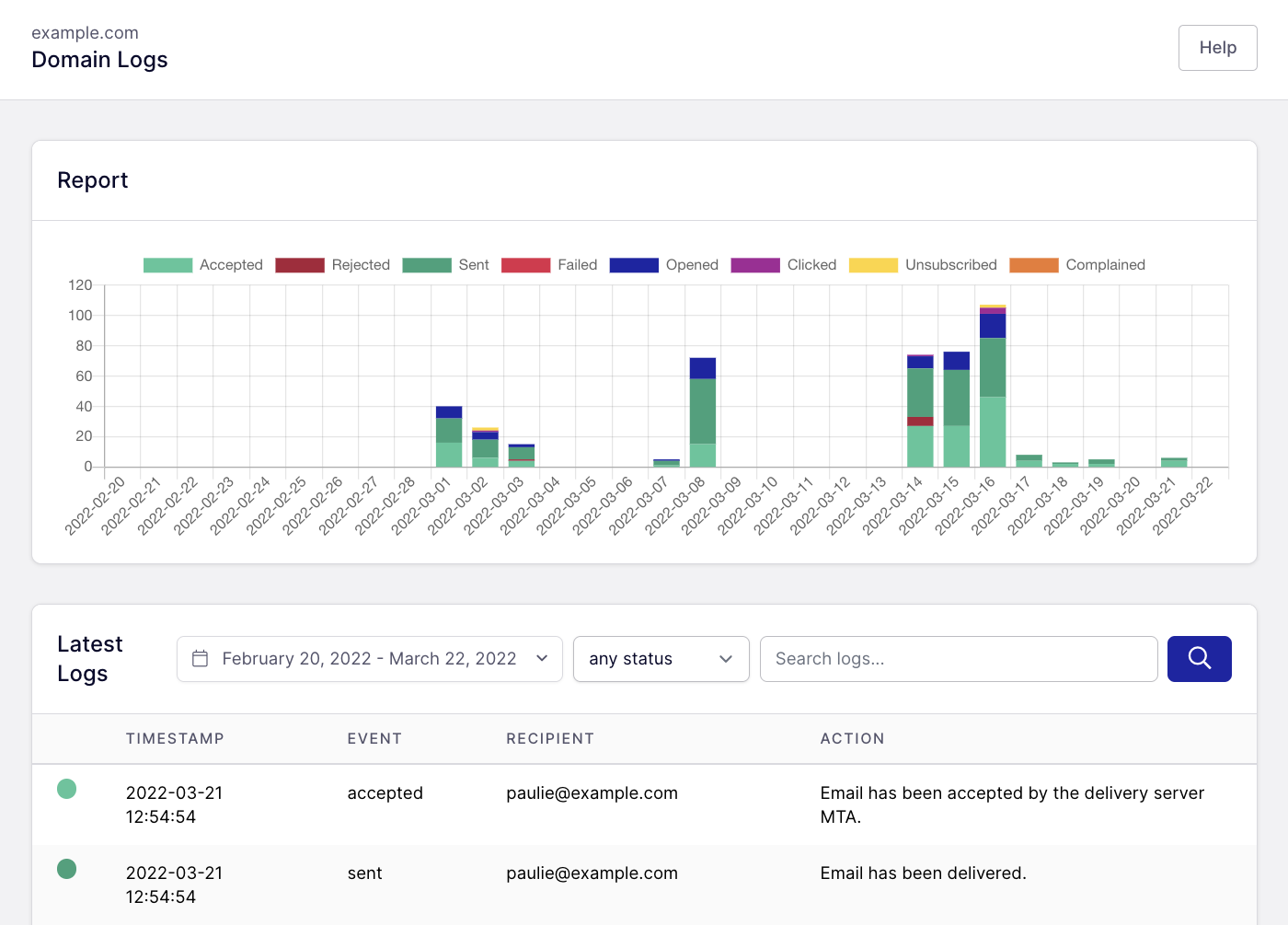Click the Event column header
Viewport: 1288px width, 925px height.
point(374,739)
